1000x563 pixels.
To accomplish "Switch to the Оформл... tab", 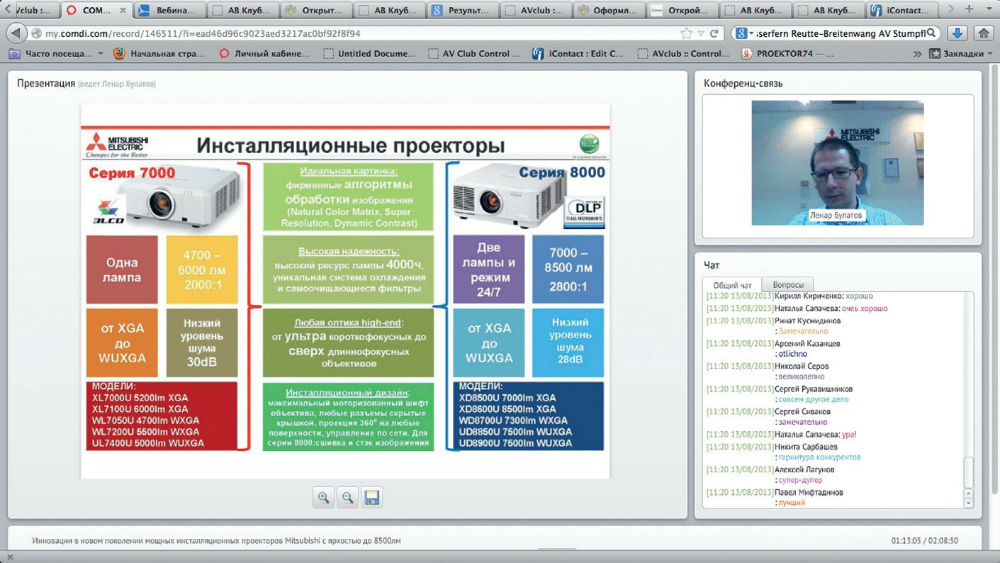I will click(609, 10).
